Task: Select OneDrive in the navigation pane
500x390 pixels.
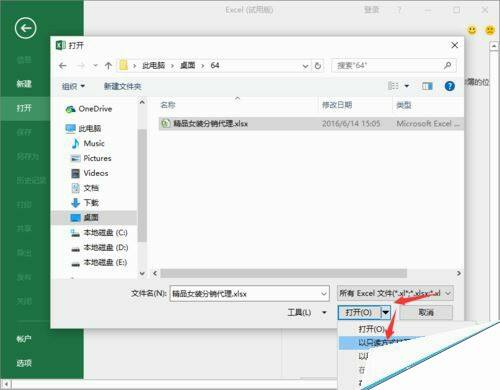Action: click(89, 109)
